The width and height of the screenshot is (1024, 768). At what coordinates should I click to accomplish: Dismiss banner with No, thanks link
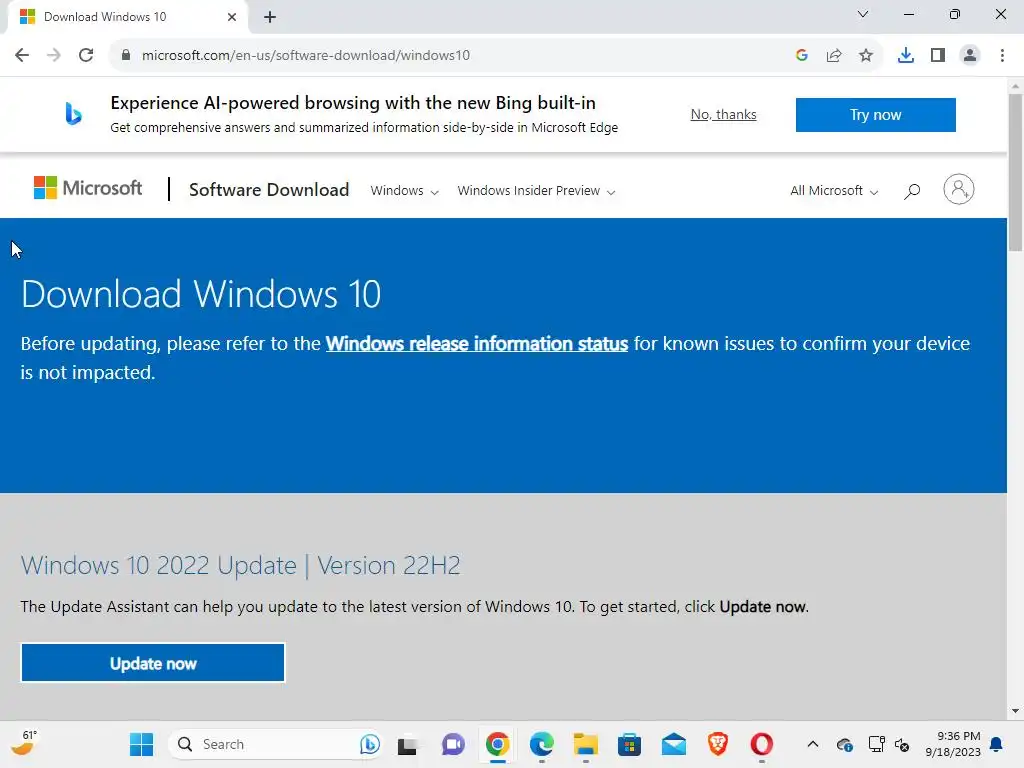724,114
